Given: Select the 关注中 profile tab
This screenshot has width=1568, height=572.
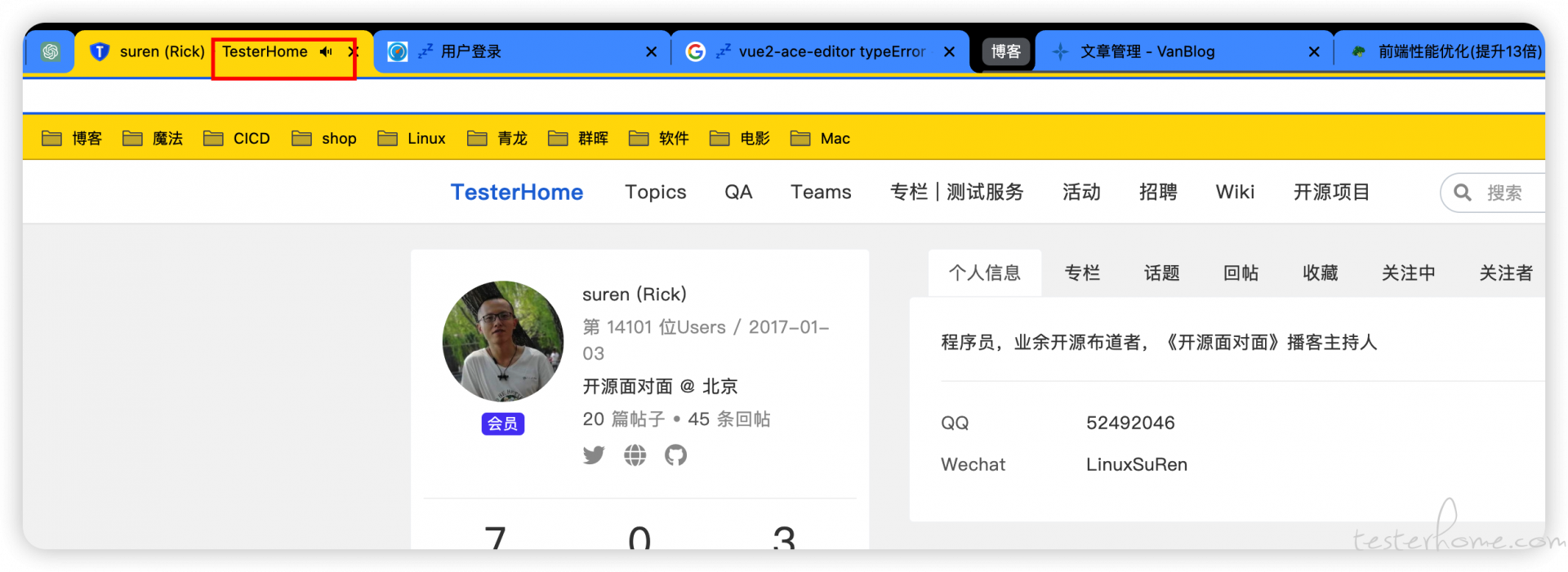Looking at the screenshot, I should [1409, 273].
